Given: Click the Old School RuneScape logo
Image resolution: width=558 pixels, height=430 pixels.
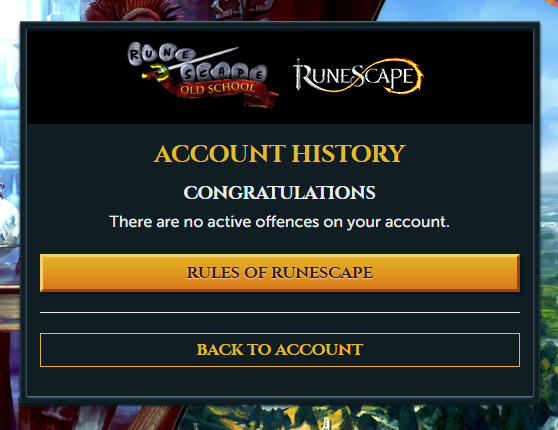Looking at the screenshot, I should point(203,75).
